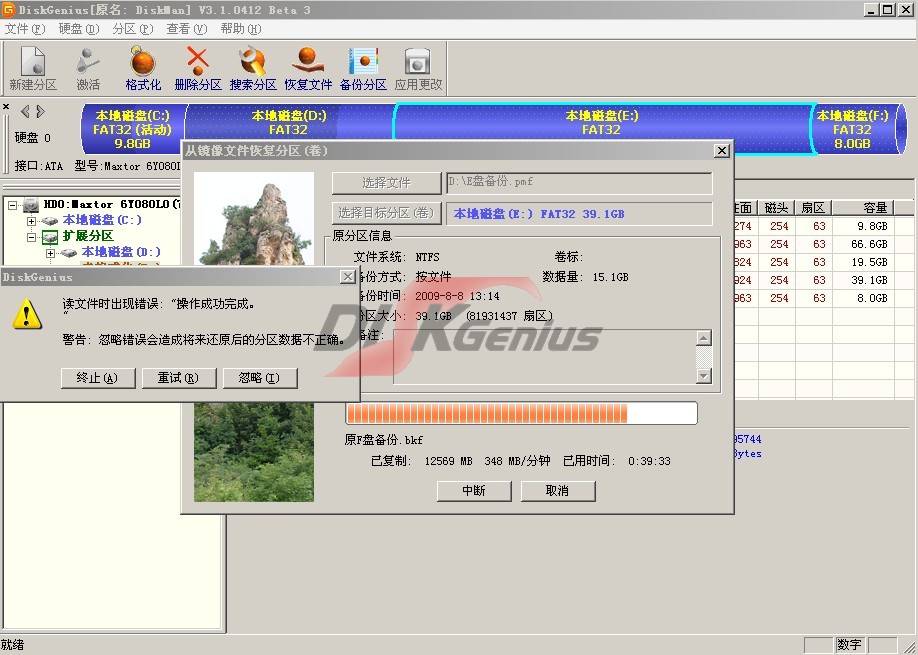
Task: Click the 就绪 status bar text
Action: (x=13, y=645)
